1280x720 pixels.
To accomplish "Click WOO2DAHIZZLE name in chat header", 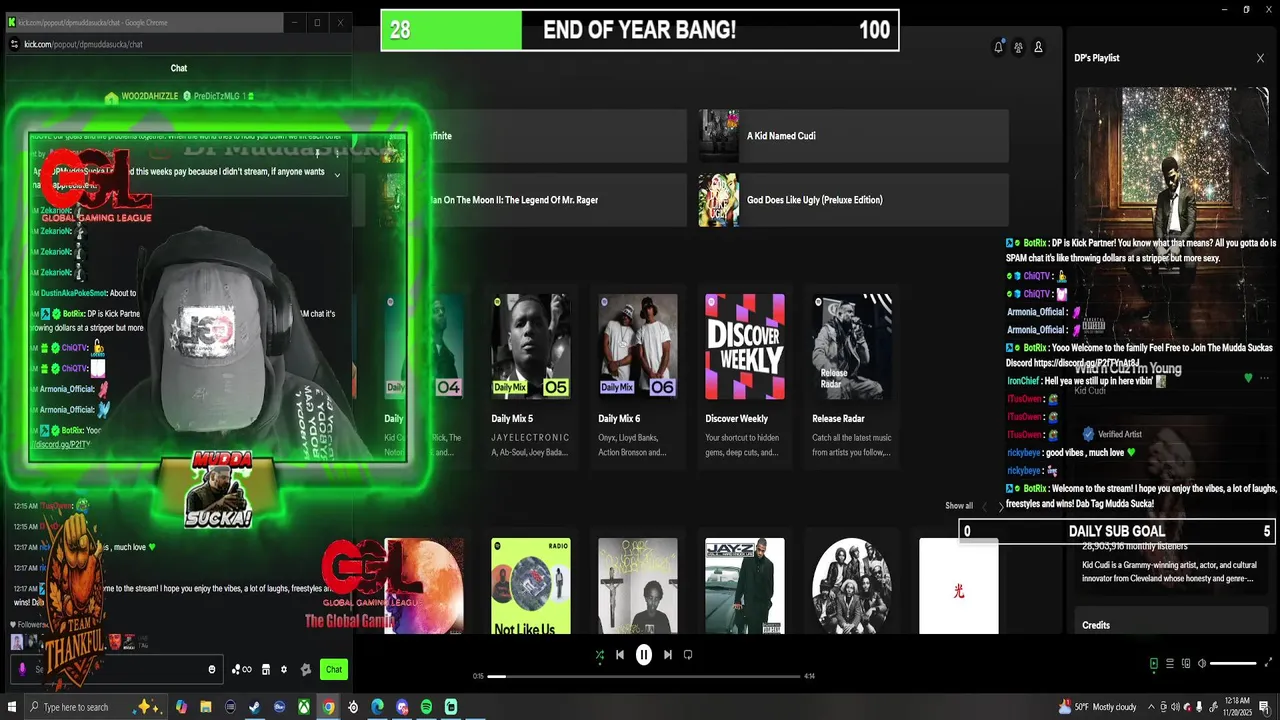I will [149, 96].
